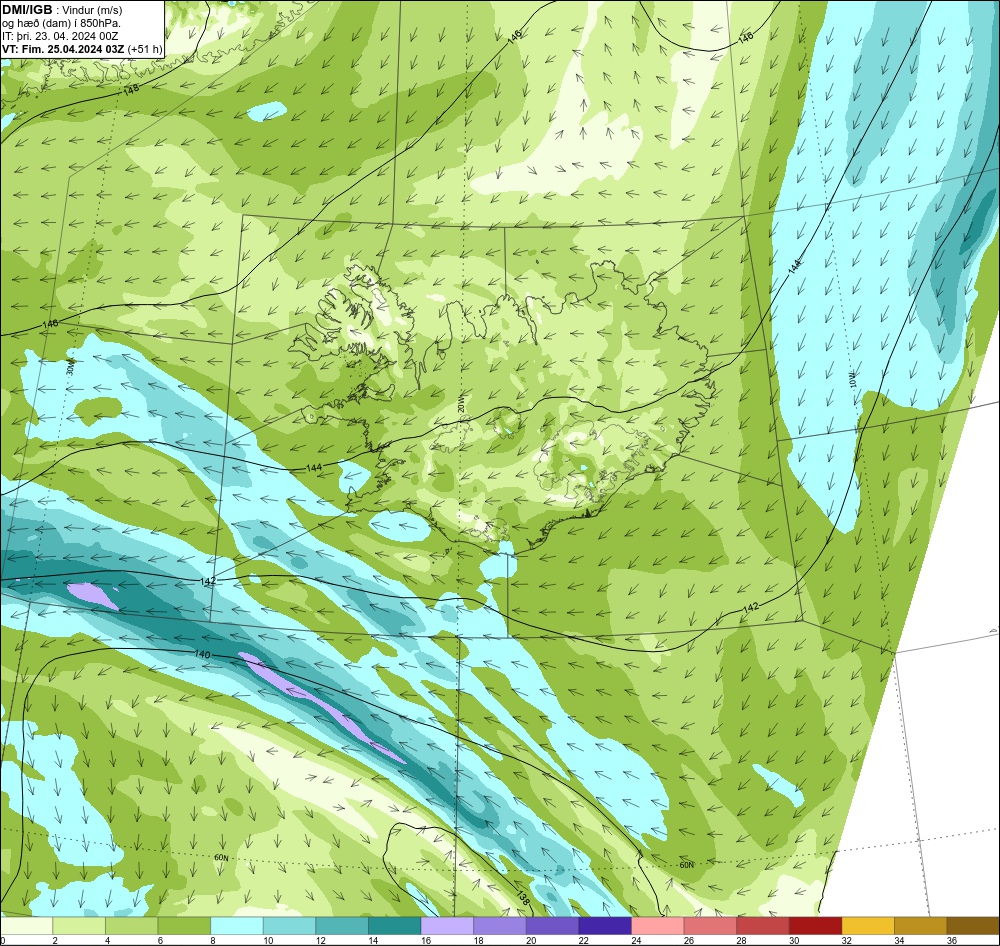Pick the 28–30 m/s red legend swatch
Image resolution: width=1000 pixels, height=946 pixels.
(763, 926)
